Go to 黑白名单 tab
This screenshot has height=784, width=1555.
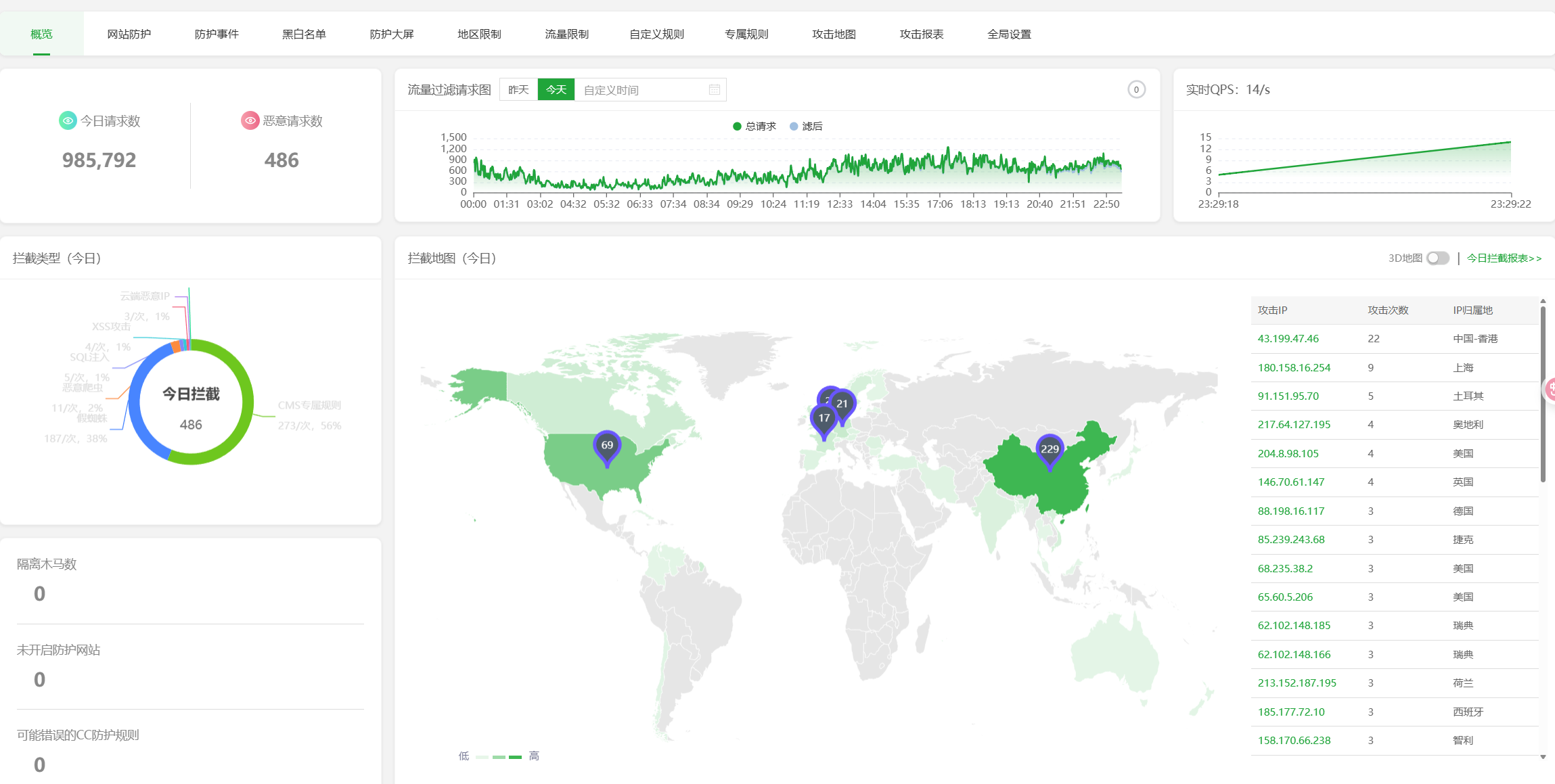[x=304, y=34]
